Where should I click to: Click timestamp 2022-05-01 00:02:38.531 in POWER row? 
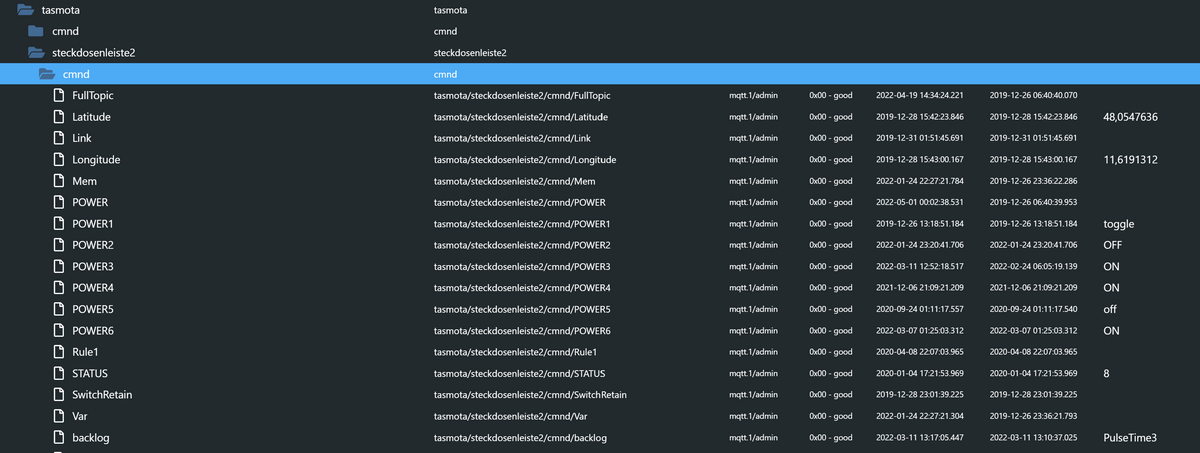click(919, 202)
